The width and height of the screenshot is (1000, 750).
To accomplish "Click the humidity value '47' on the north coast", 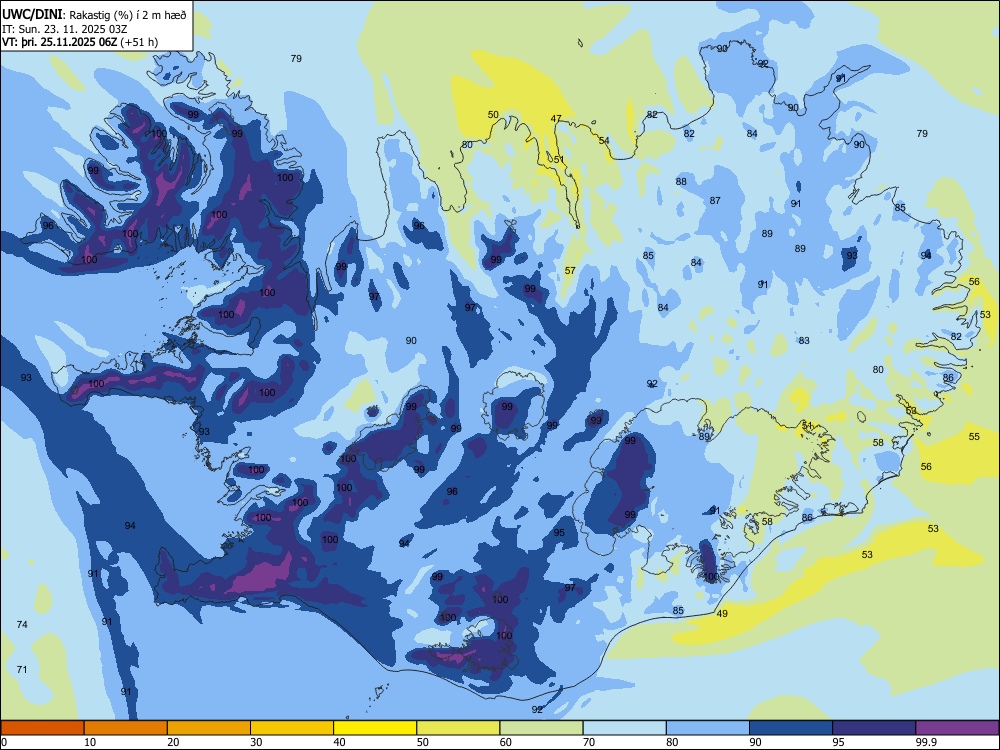I will coord(556,119).
